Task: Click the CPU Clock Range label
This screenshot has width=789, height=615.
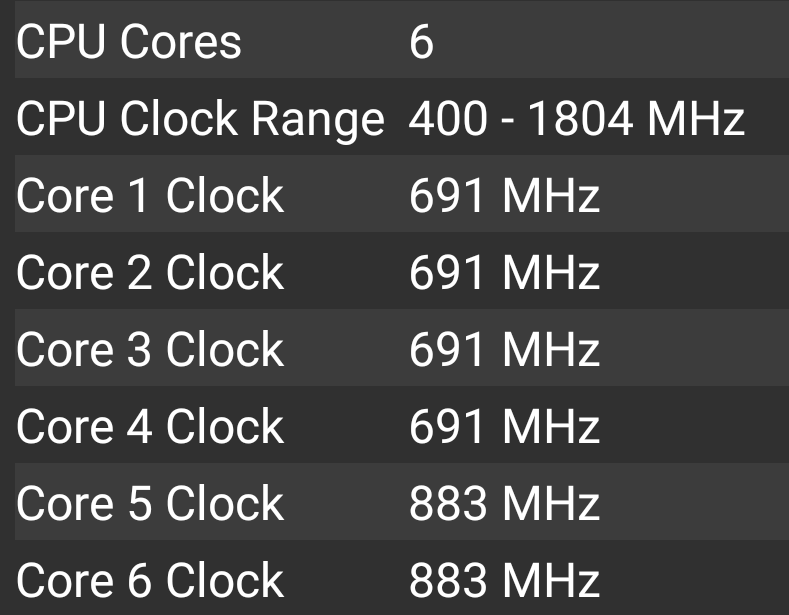Action: [200, 119]
